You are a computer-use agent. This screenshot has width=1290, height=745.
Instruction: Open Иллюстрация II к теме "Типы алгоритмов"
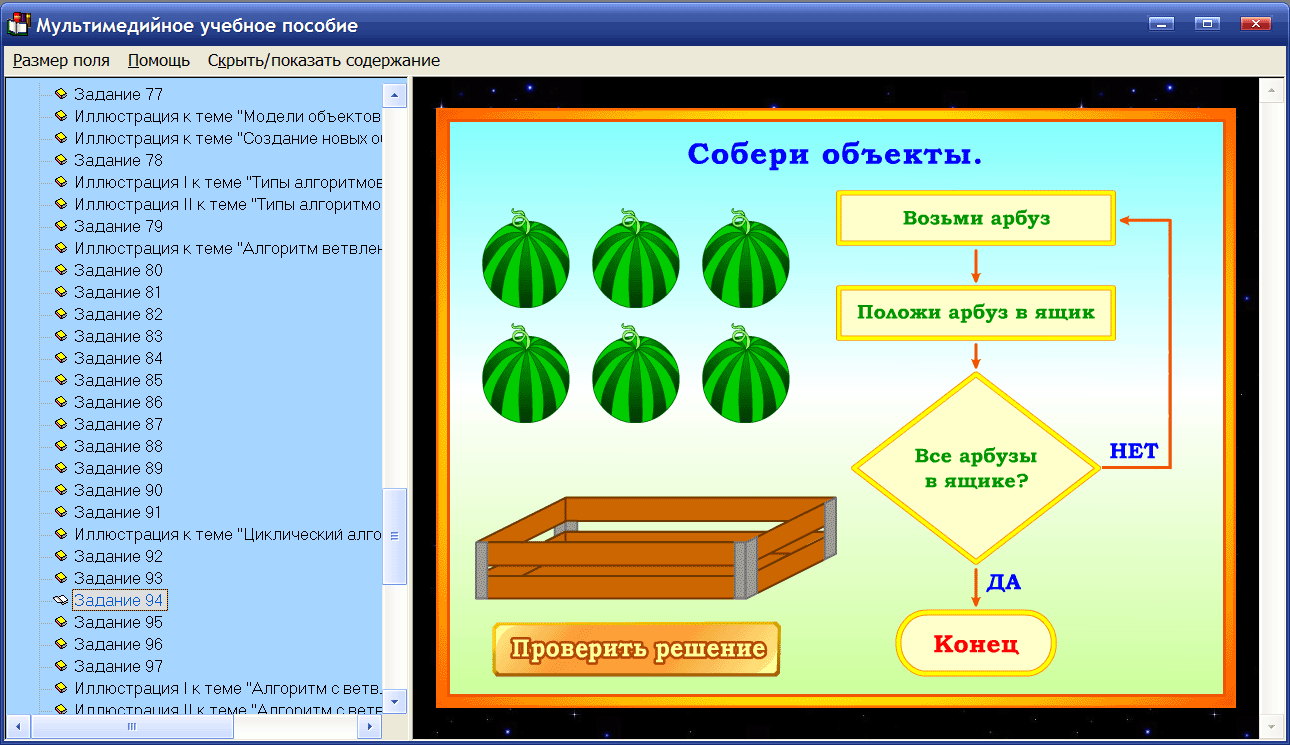click(x=228, y=204)
